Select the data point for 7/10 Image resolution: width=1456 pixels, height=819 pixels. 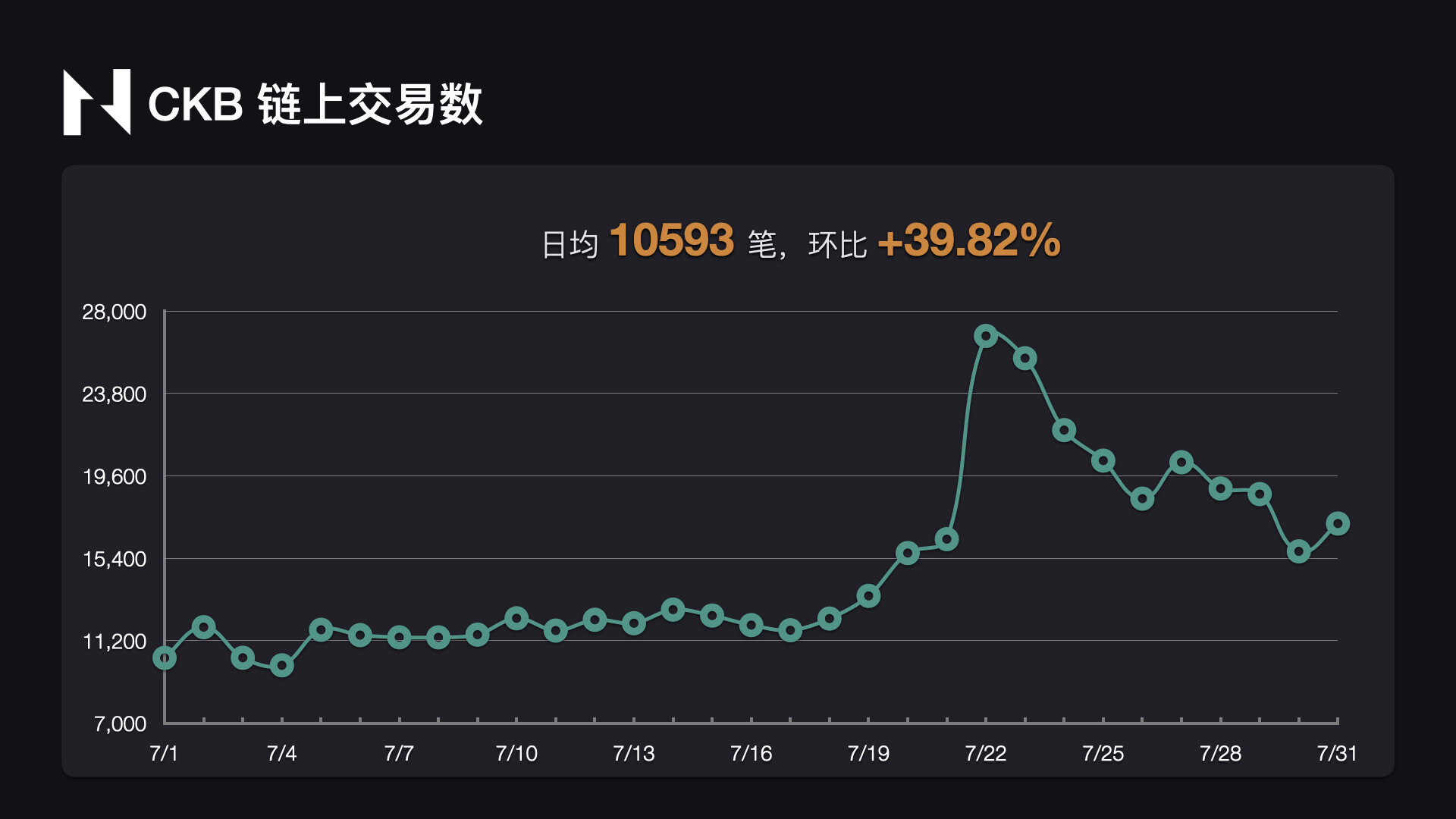point(516,618)
